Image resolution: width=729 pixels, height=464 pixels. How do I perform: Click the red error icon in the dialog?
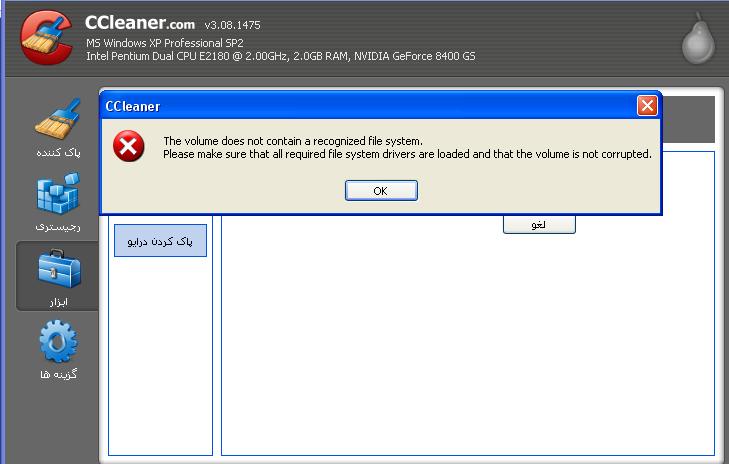pyautogui.click(x=128, y=146)
